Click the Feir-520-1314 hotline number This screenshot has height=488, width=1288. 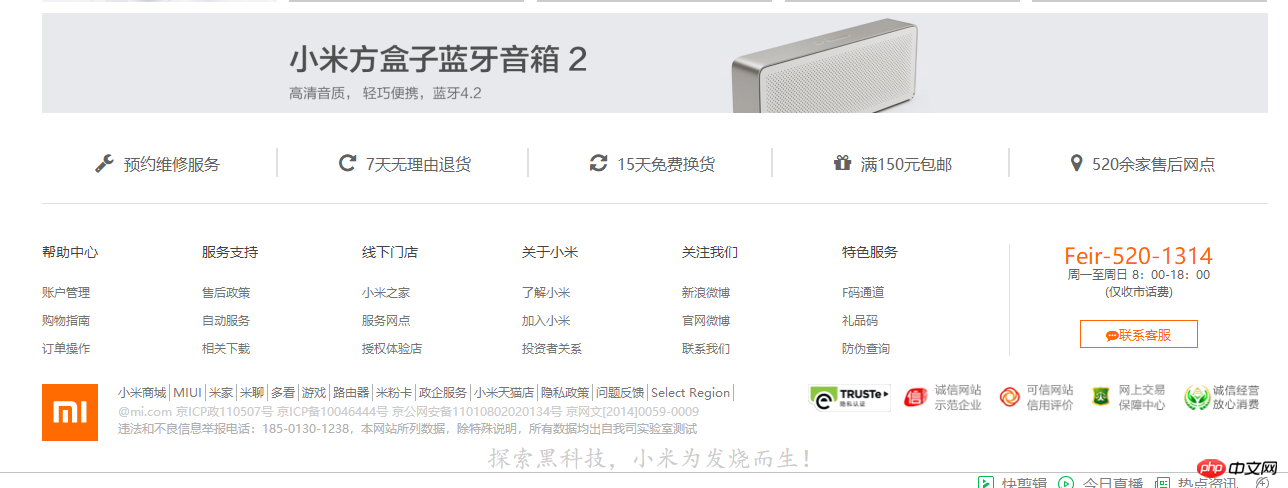pyautogui.click(x=1138, y=255)
